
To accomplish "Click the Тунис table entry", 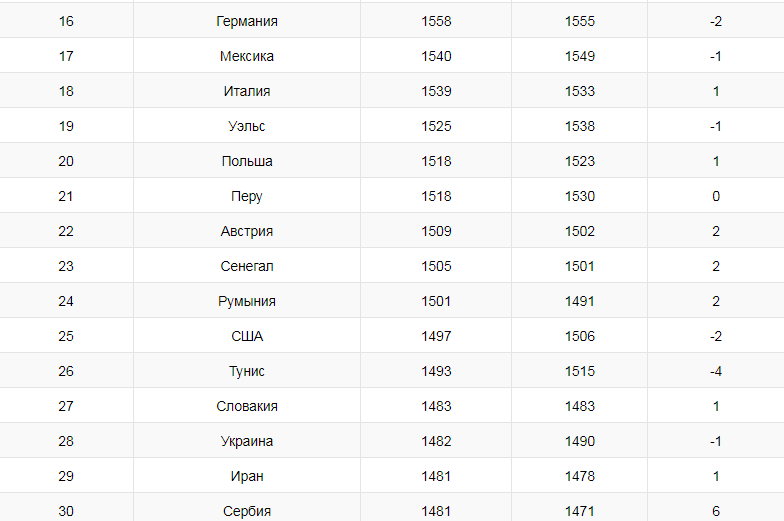I will click(x=247, y=371).
